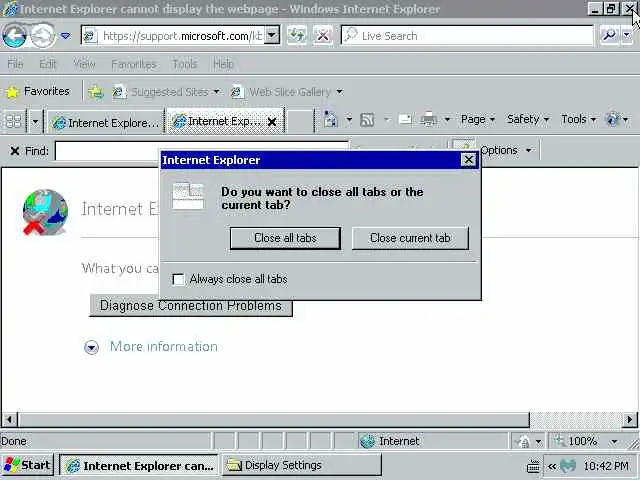Click the horizontal scrollbar right arrow
Image resolution: width=640 pixels, height=480 pixels.
[x=629, y=419]
